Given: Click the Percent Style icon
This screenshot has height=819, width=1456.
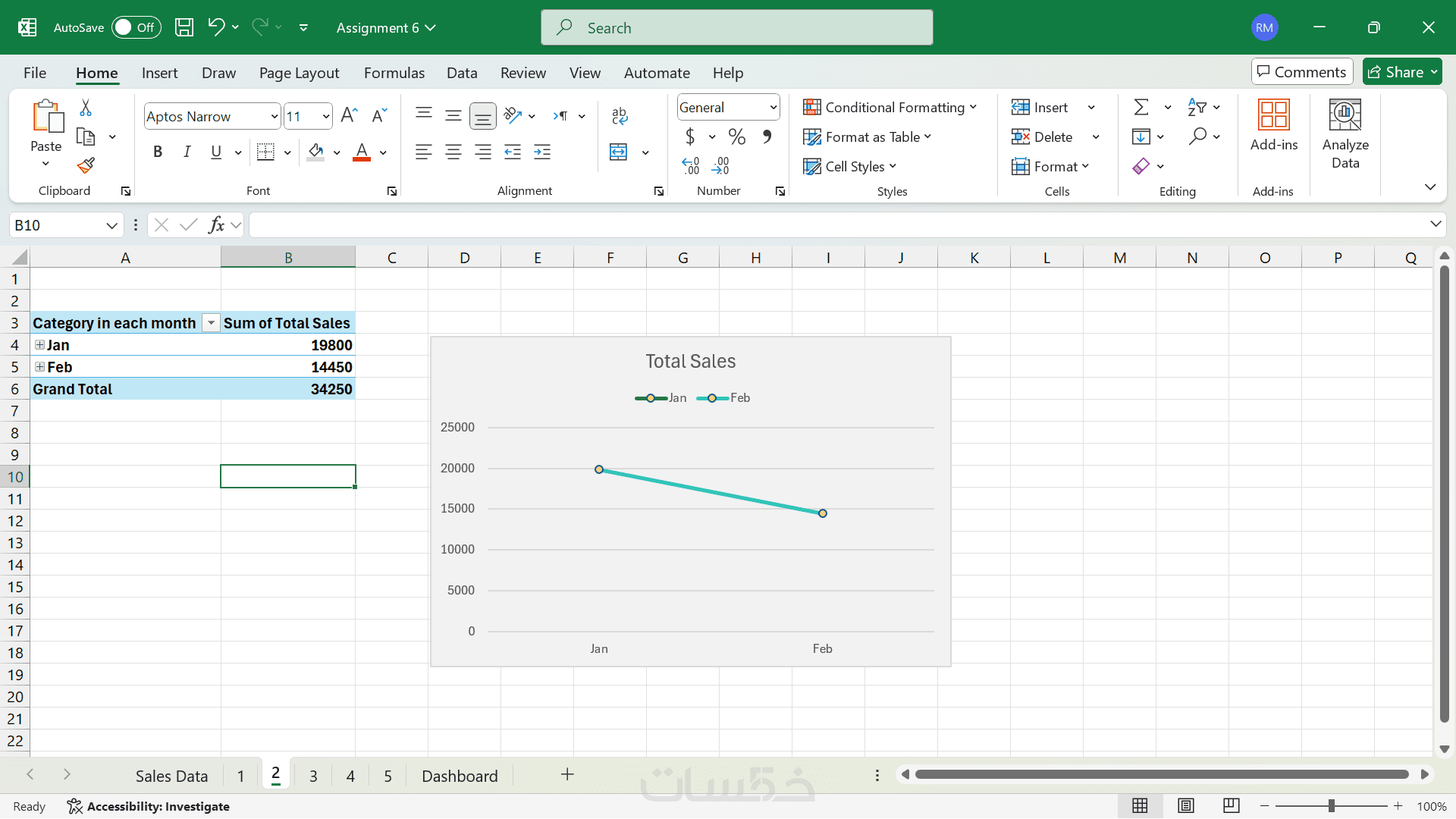Looking at the screenshot, I should (x=736, y=136).
